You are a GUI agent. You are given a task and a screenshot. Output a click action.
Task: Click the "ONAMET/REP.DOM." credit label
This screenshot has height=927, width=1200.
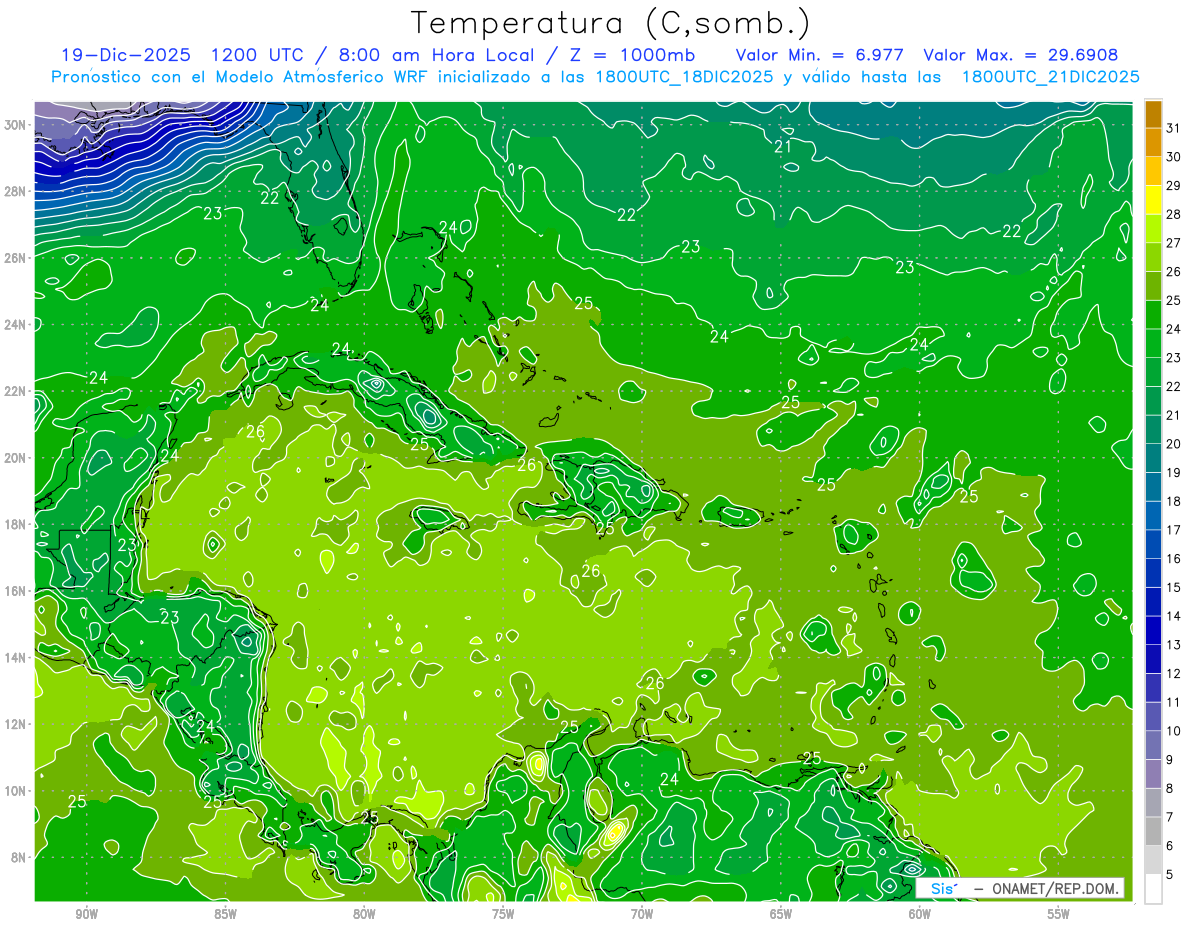1054,889
